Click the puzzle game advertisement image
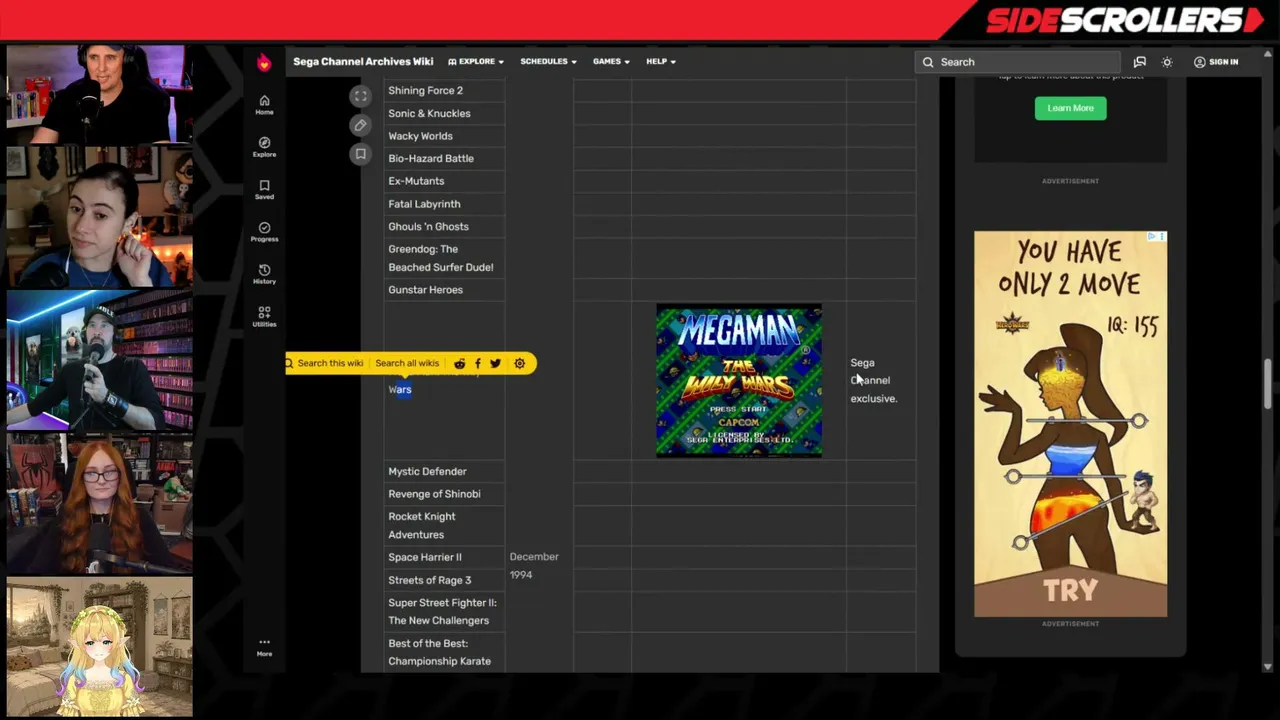The width and height of the screenshot is (1280, 720). click(1070, 424)
